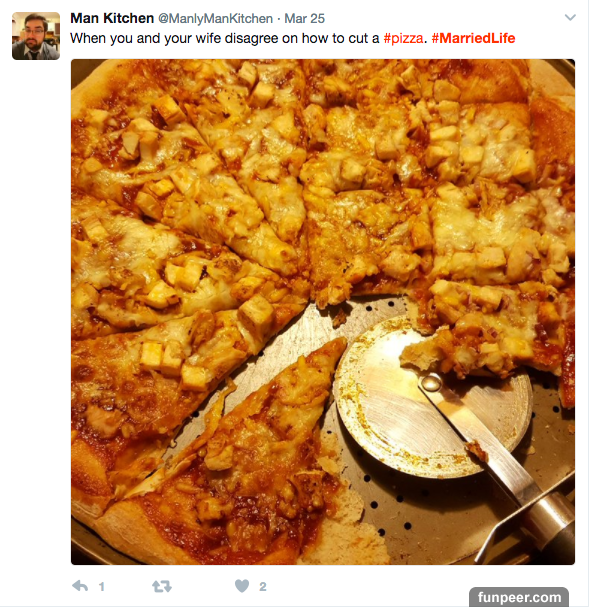Viewport: 589px width, 607px height.
Task: Visit the @ManlyManKitchen handle
Action: coord(215,19)
